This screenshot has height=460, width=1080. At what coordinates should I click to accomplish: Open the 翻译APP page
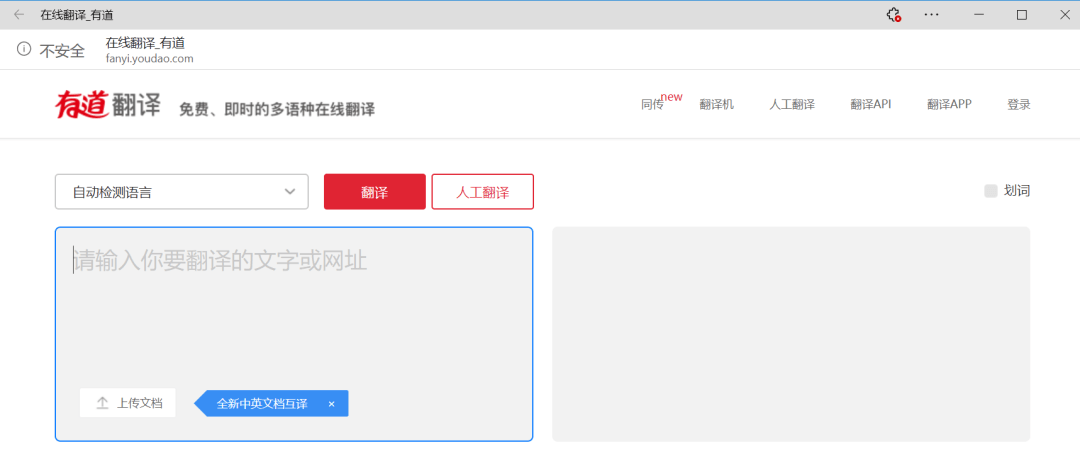[x=949, y=105]
